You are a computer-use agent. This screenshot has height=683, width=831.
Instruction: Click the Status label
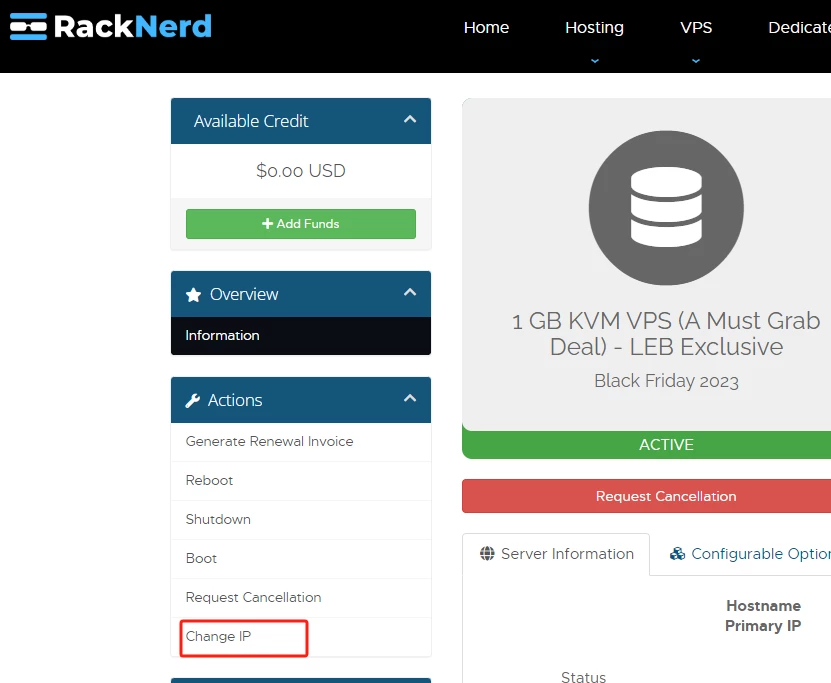pyautogui.click(x=584, y=677)
